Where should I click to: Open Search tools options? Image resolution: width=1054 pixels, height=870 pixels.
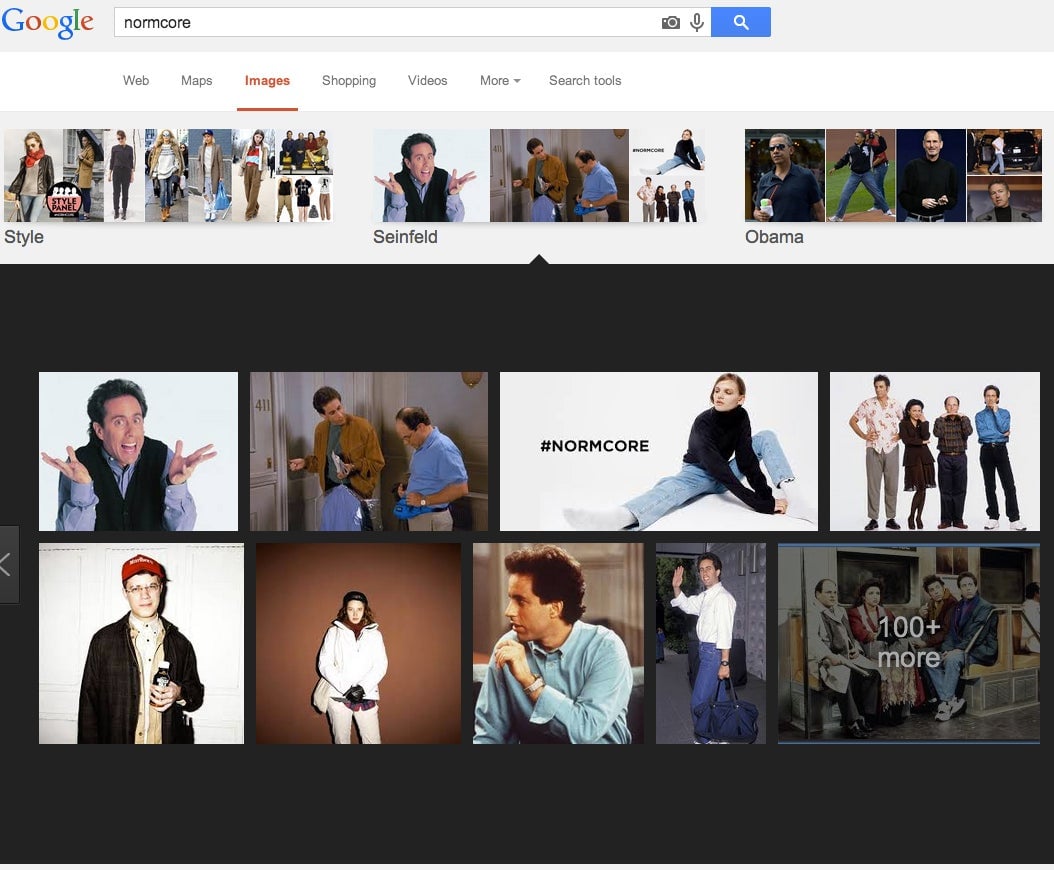pyautogui.click(x=585, y=81)
